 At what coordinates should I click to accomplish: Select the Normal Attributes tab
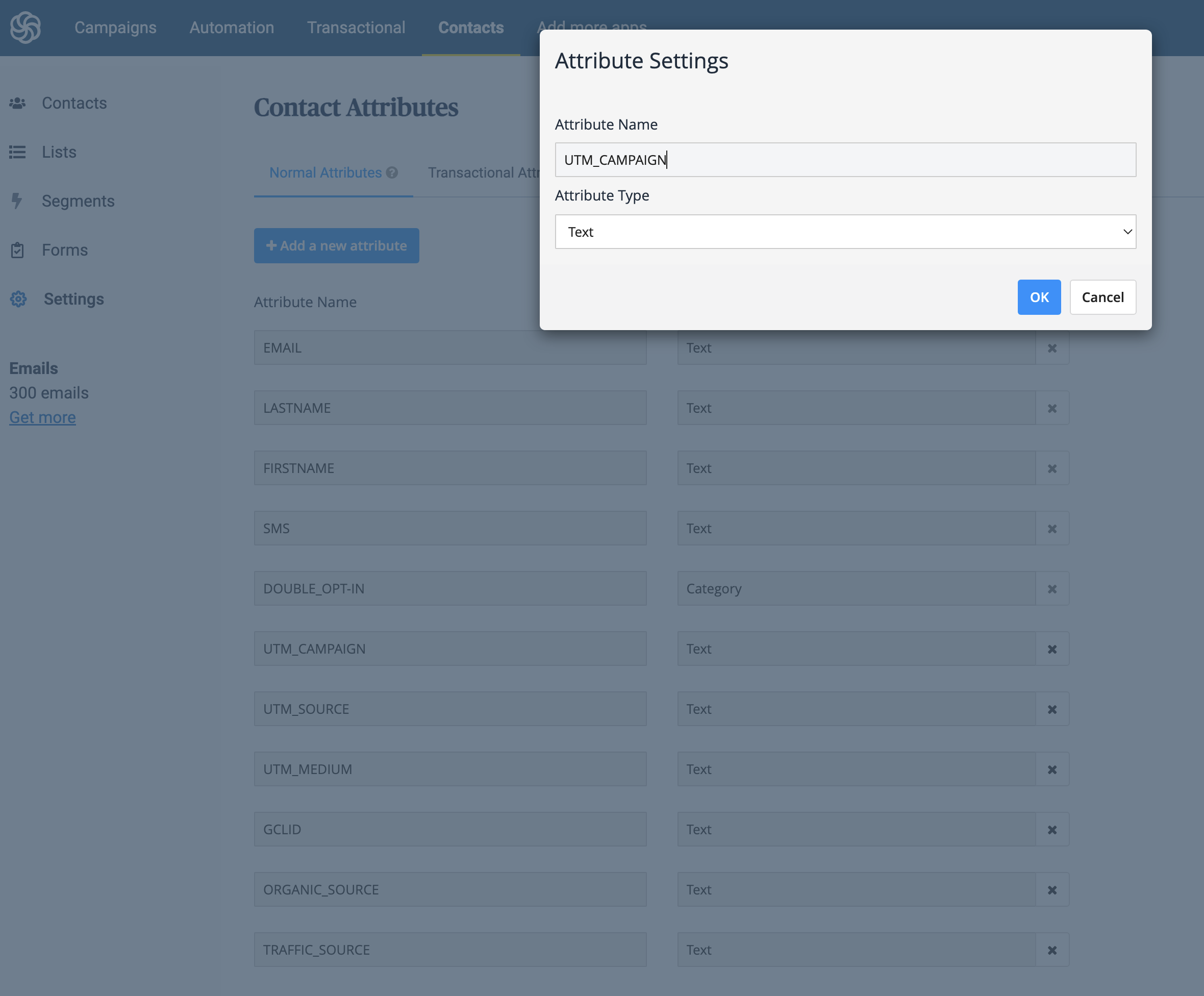coord(325,172)
